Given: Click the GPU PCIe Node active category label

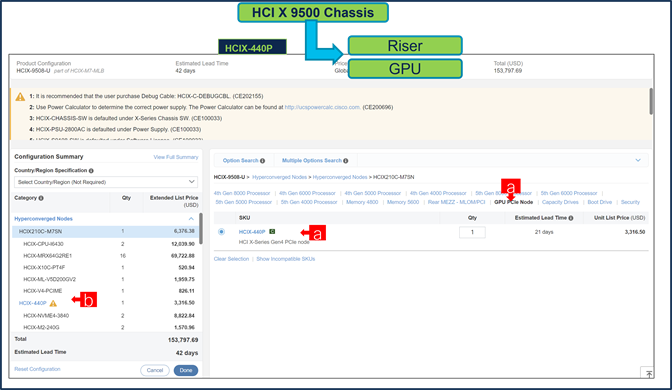Looking at the screenshot, I should pos(513,202).
